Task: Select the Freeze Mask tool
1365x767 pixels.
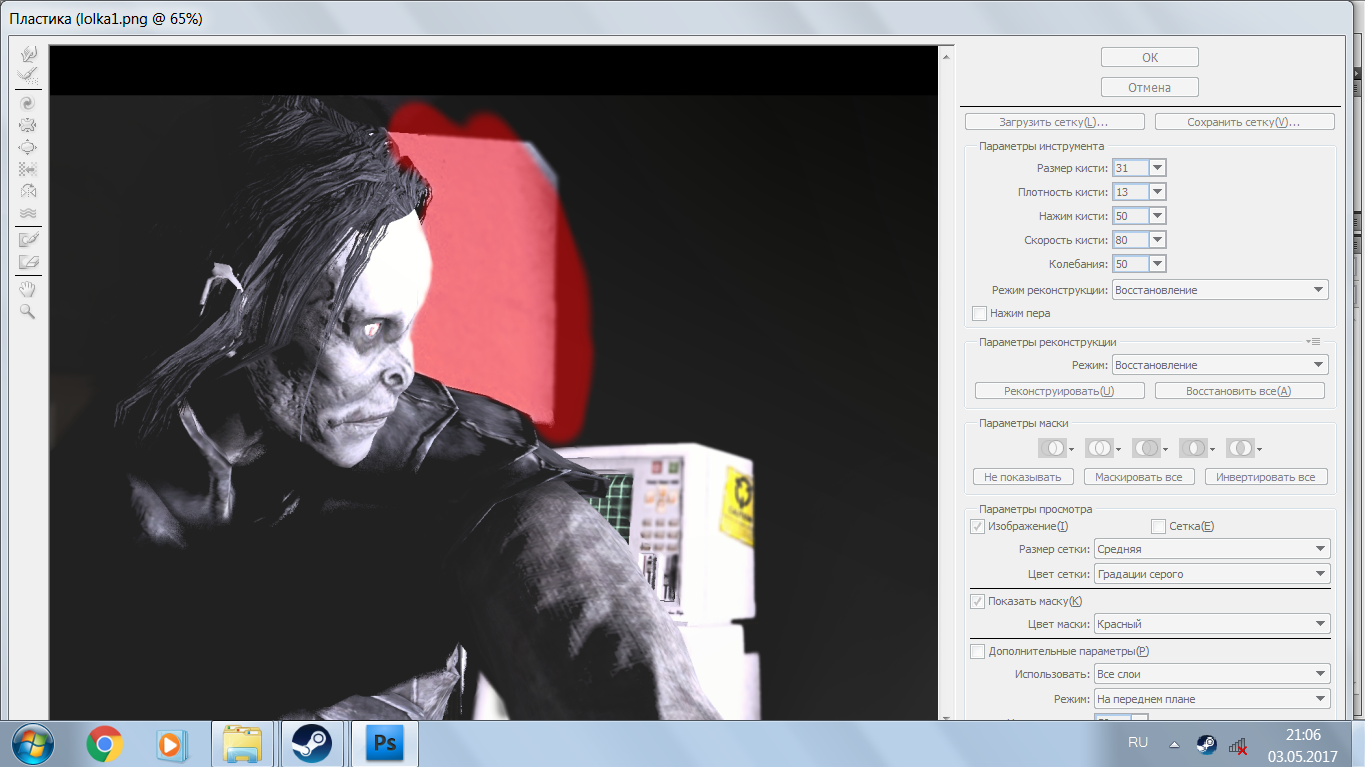Action: coord(28,239)
